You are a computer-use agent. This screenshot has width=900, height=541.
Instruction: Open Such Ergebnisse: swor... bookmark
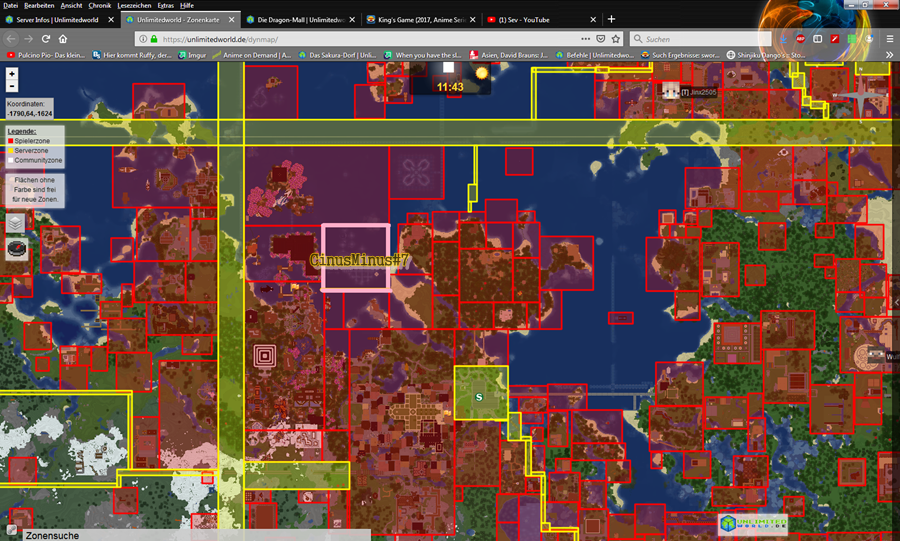pyautogui.click(x=680, y=55)
